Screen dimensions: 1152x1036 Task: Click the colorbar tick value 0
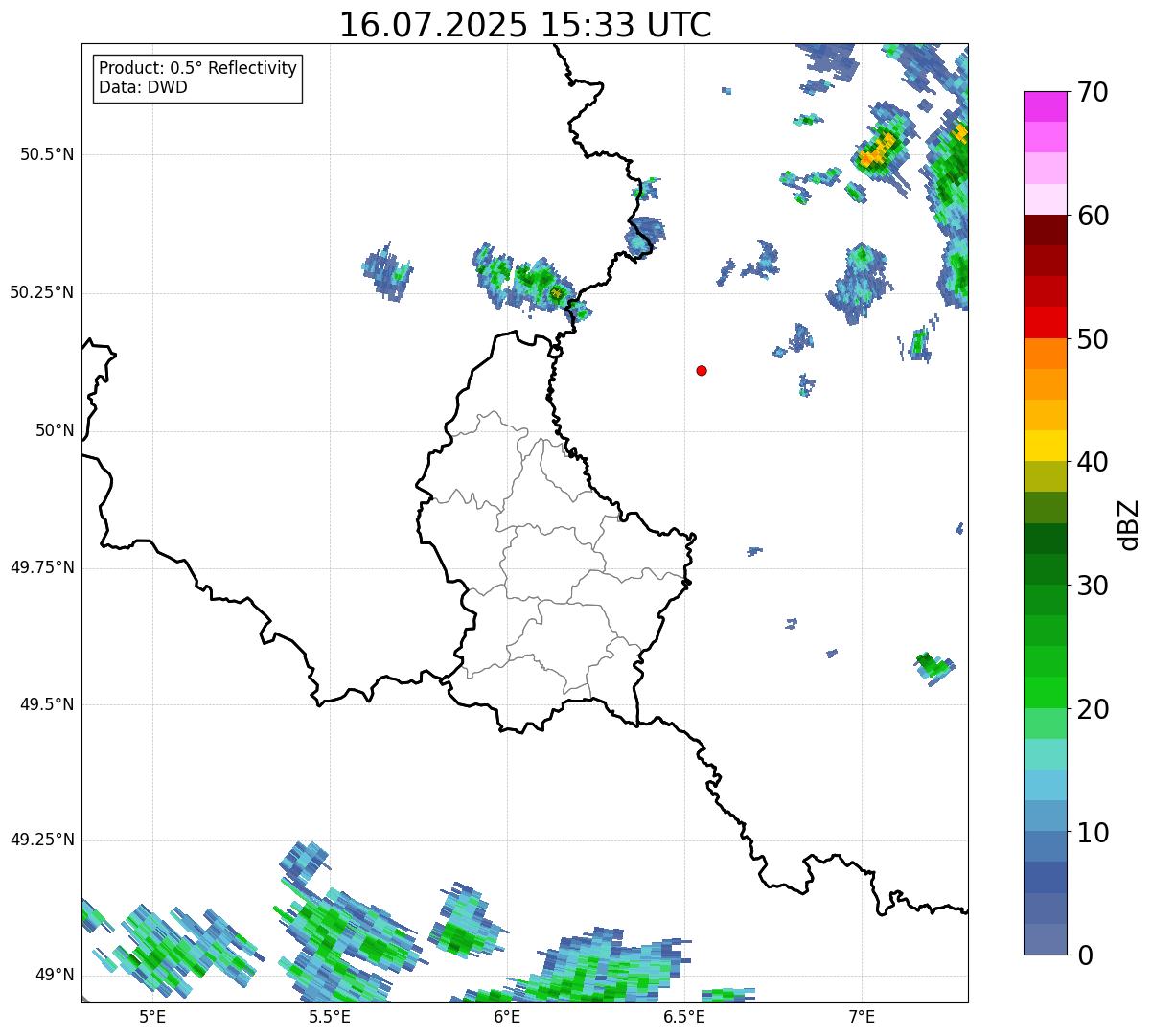click(x=1084, y=955)
